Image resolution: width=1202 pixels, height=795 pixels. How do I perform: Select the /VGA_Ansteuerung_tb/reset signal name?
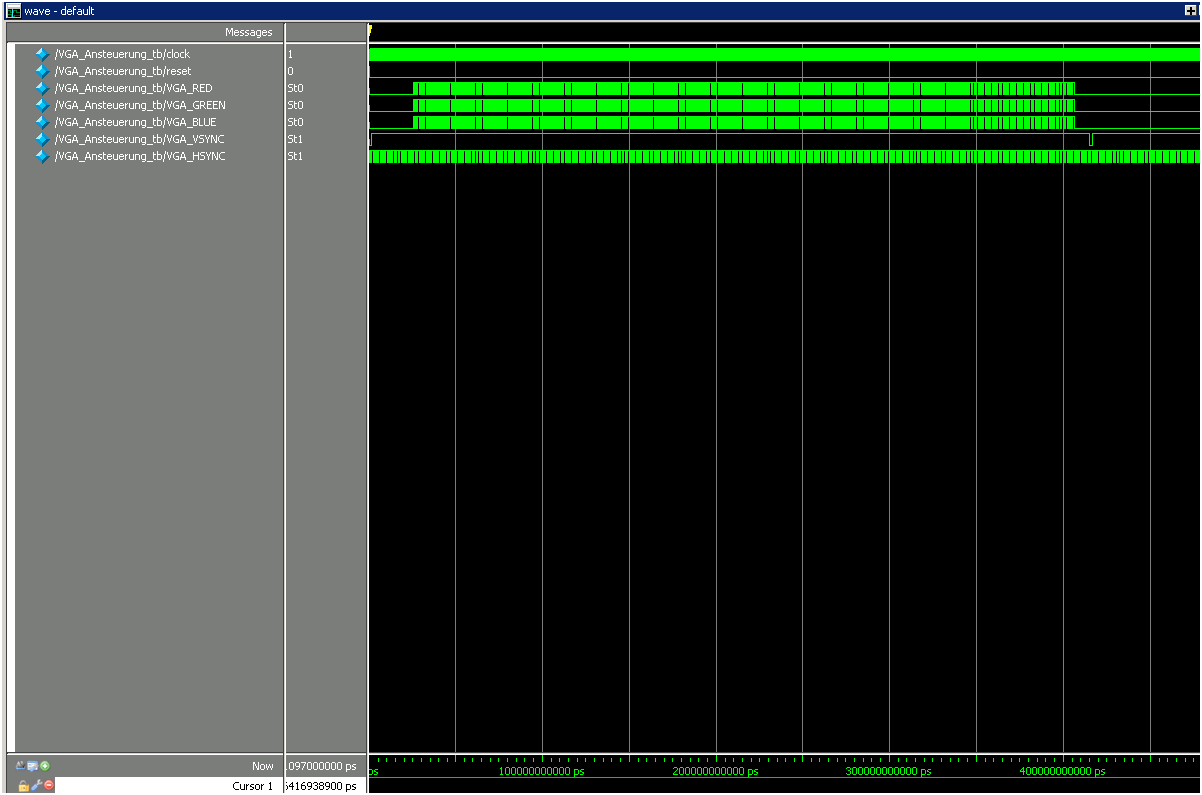click(x=122, y=71)
